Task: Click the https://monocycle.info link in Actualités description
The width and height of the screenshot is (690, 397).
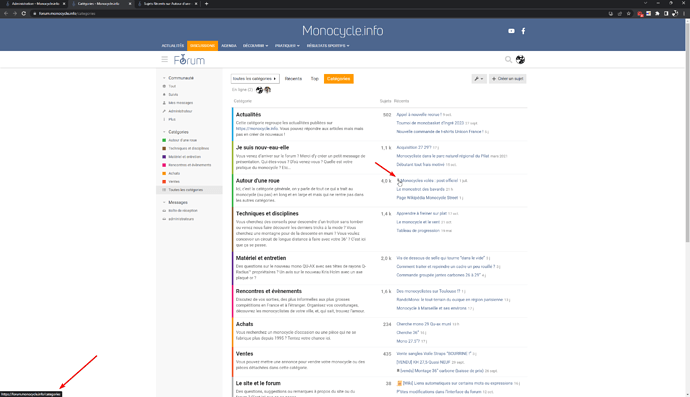Action: point(257,129)
